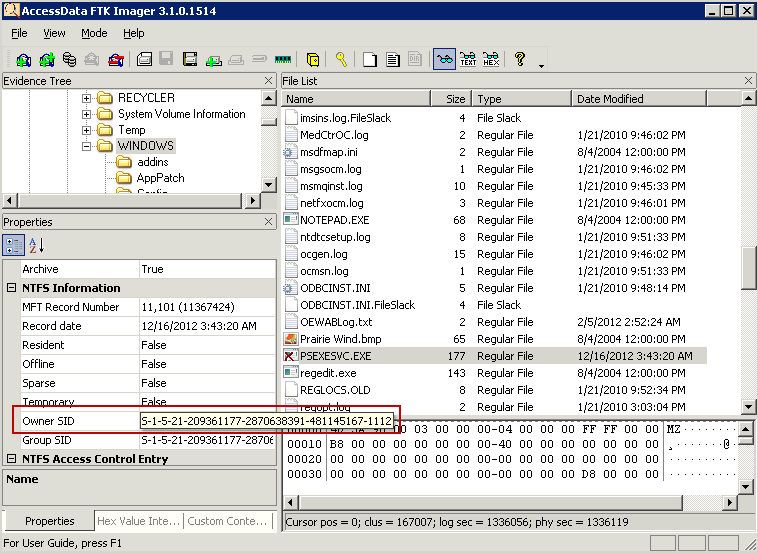This screenshot has height=553, width=758.
Task: Select ODBCINST.INI file row
Action: tap(495, 288)
